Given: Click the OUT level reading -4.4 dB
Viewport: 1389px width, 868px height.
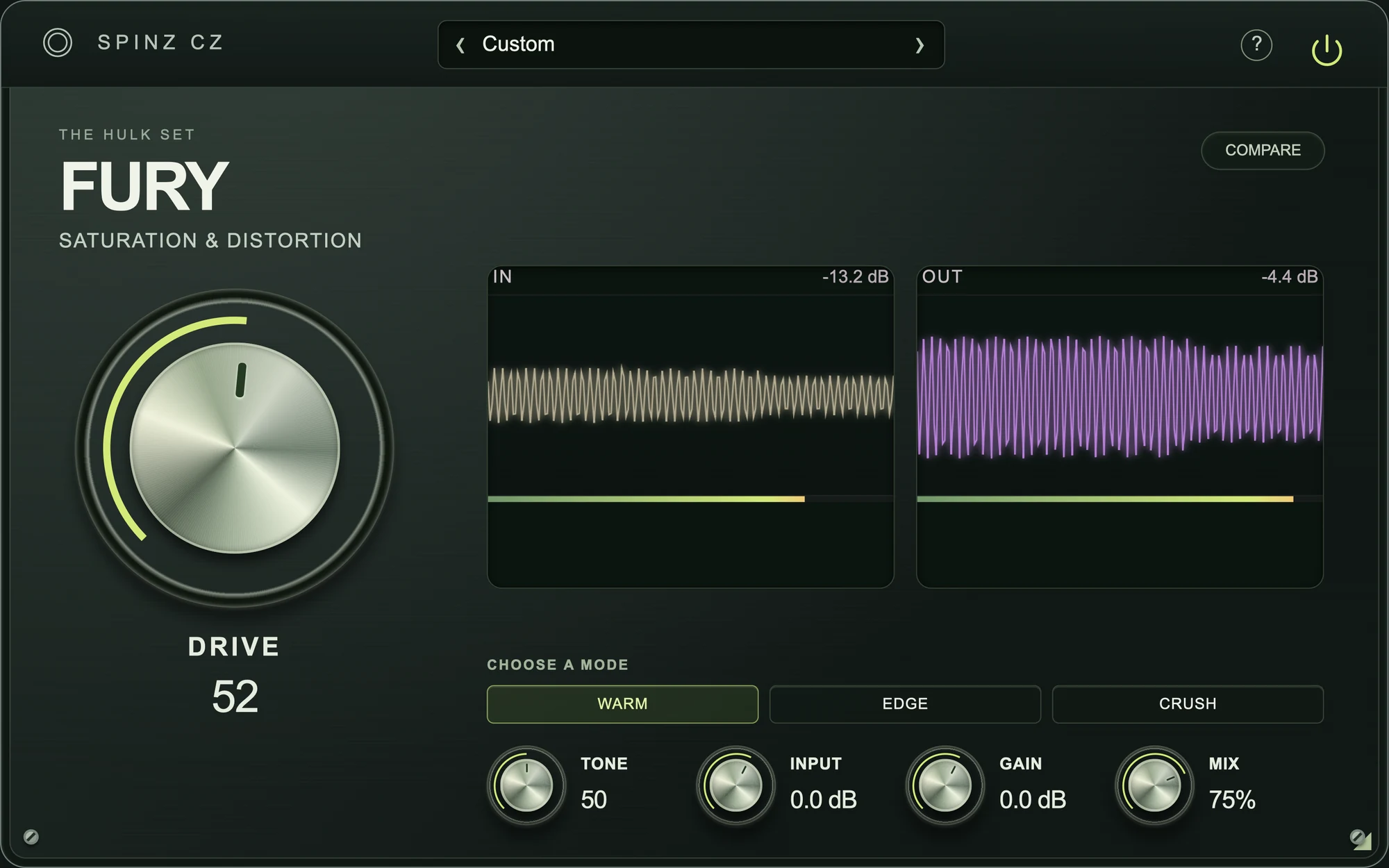Looking at the screenshot, I should pos(1290,277).
